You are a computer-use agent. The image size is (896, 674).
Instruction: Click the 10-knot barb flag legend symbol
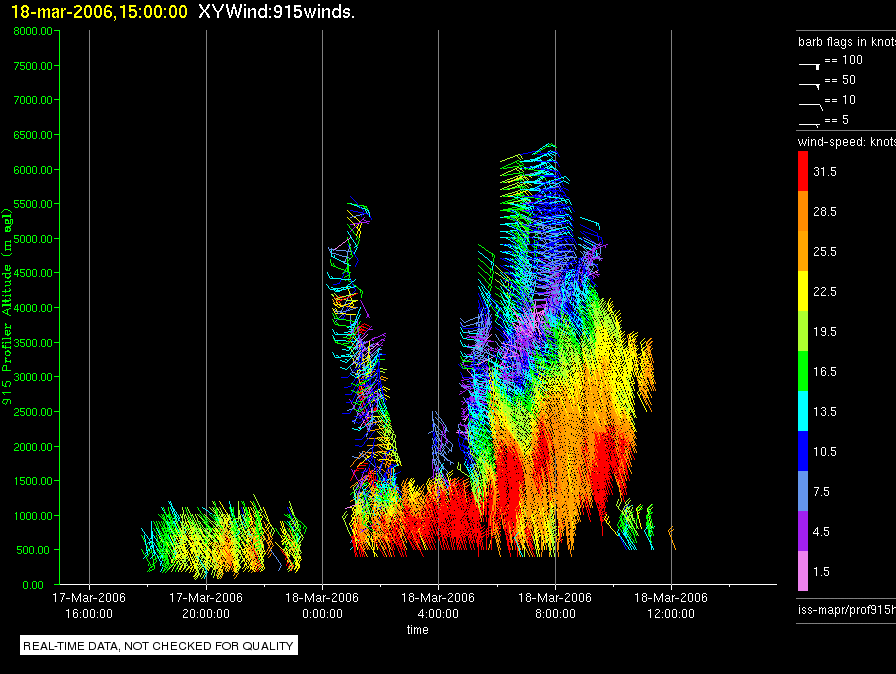tap(810, 106)
